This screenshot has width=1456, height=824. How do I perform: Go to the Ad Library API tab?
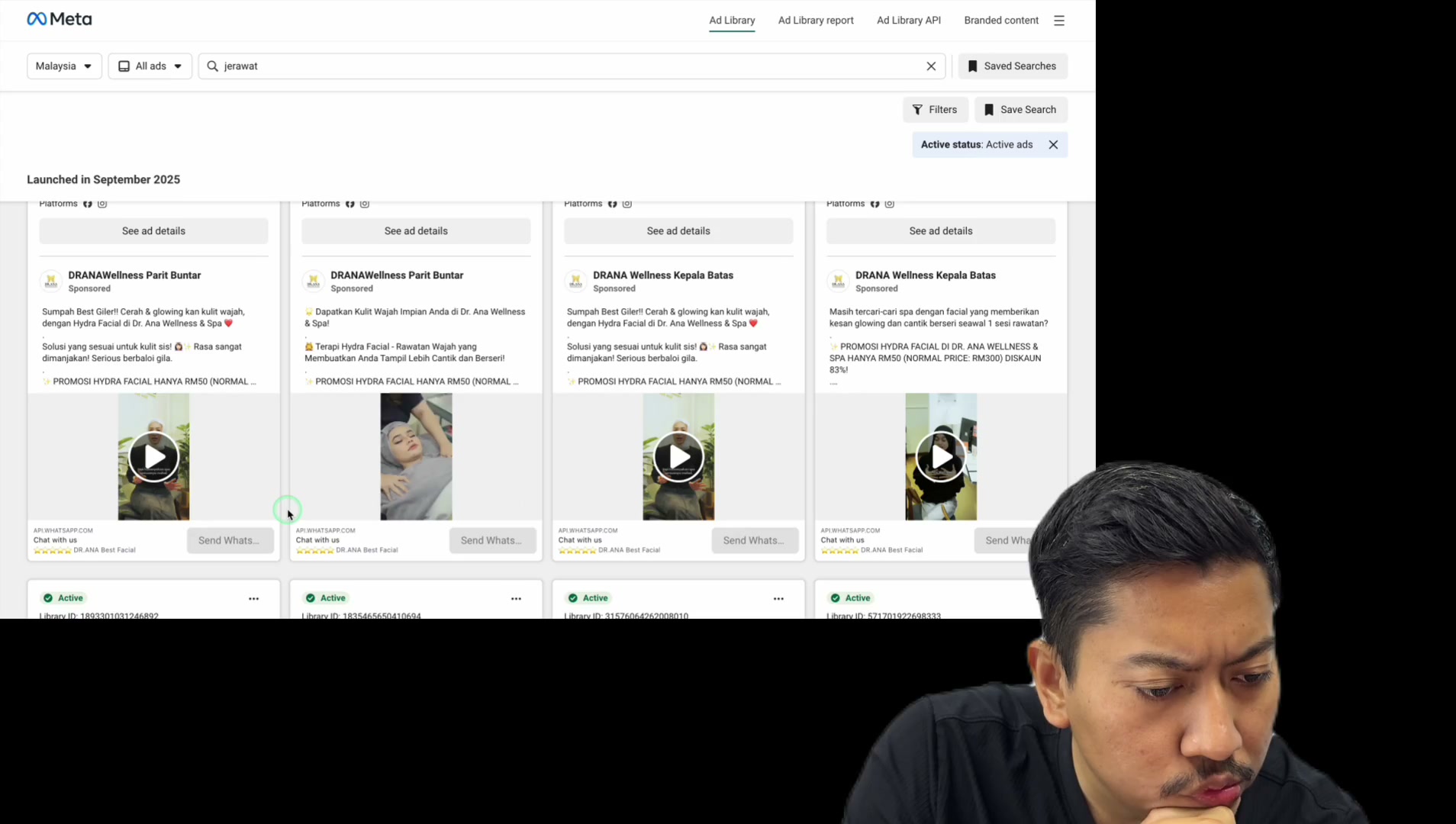pyautogui.click(x=908, y=21)
